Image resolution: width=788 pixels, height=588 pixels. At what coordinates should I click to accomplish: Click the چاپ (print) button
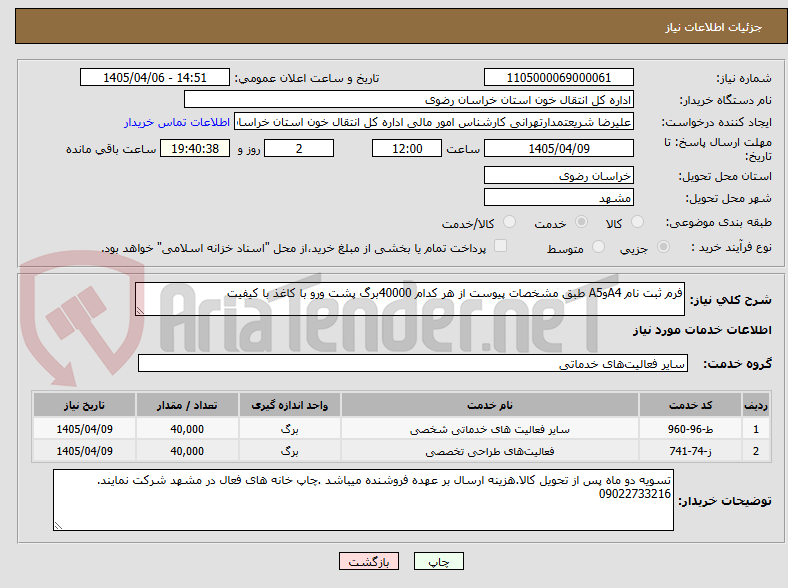coord(438,561)
